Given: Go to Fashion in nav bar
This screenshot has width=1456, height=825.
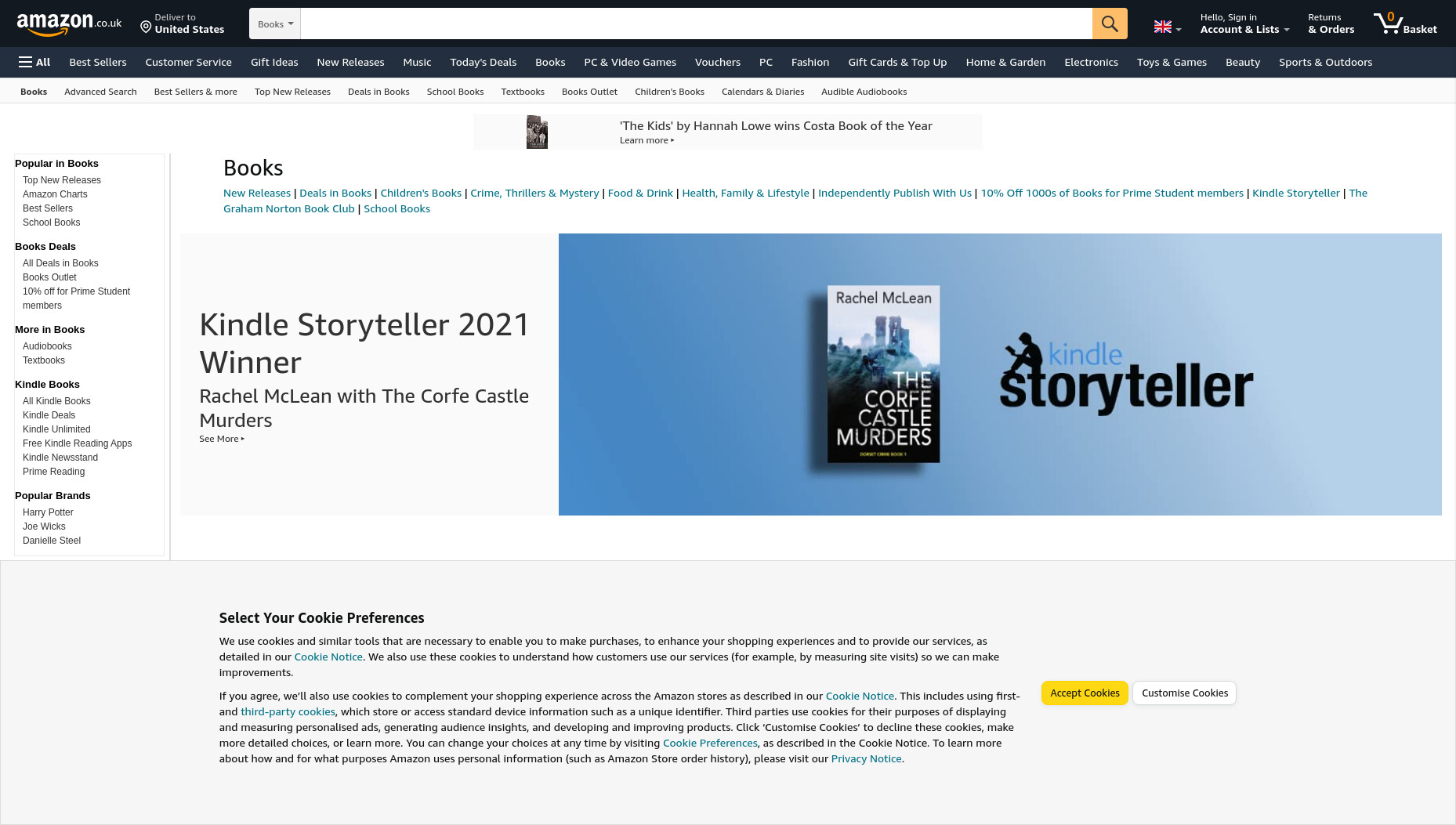Looking at the screenshot, I should (810, 62).
